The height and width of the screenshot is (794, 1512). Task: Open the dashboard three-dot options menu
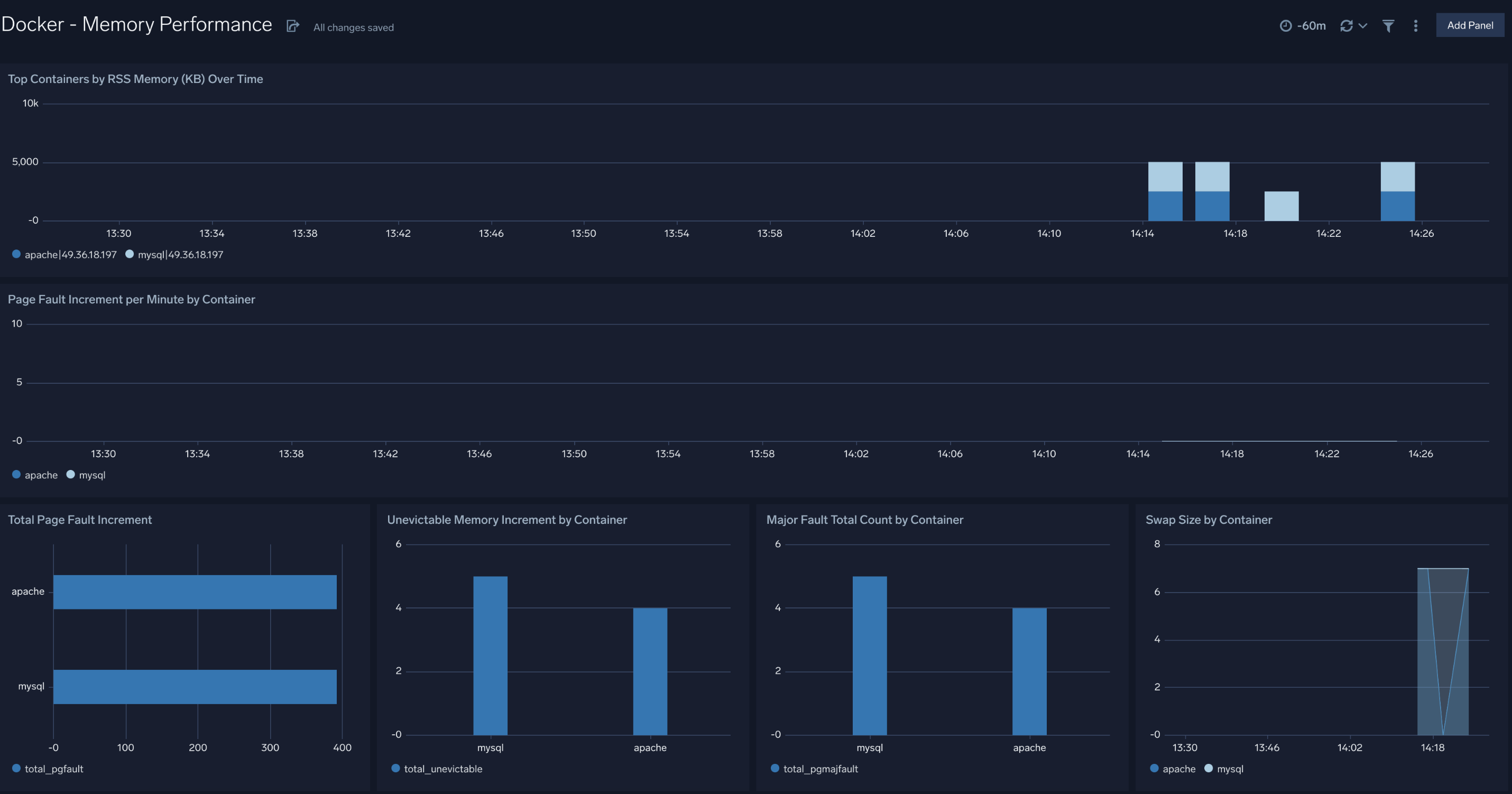pyautogui.click(x=1415, y=25)
